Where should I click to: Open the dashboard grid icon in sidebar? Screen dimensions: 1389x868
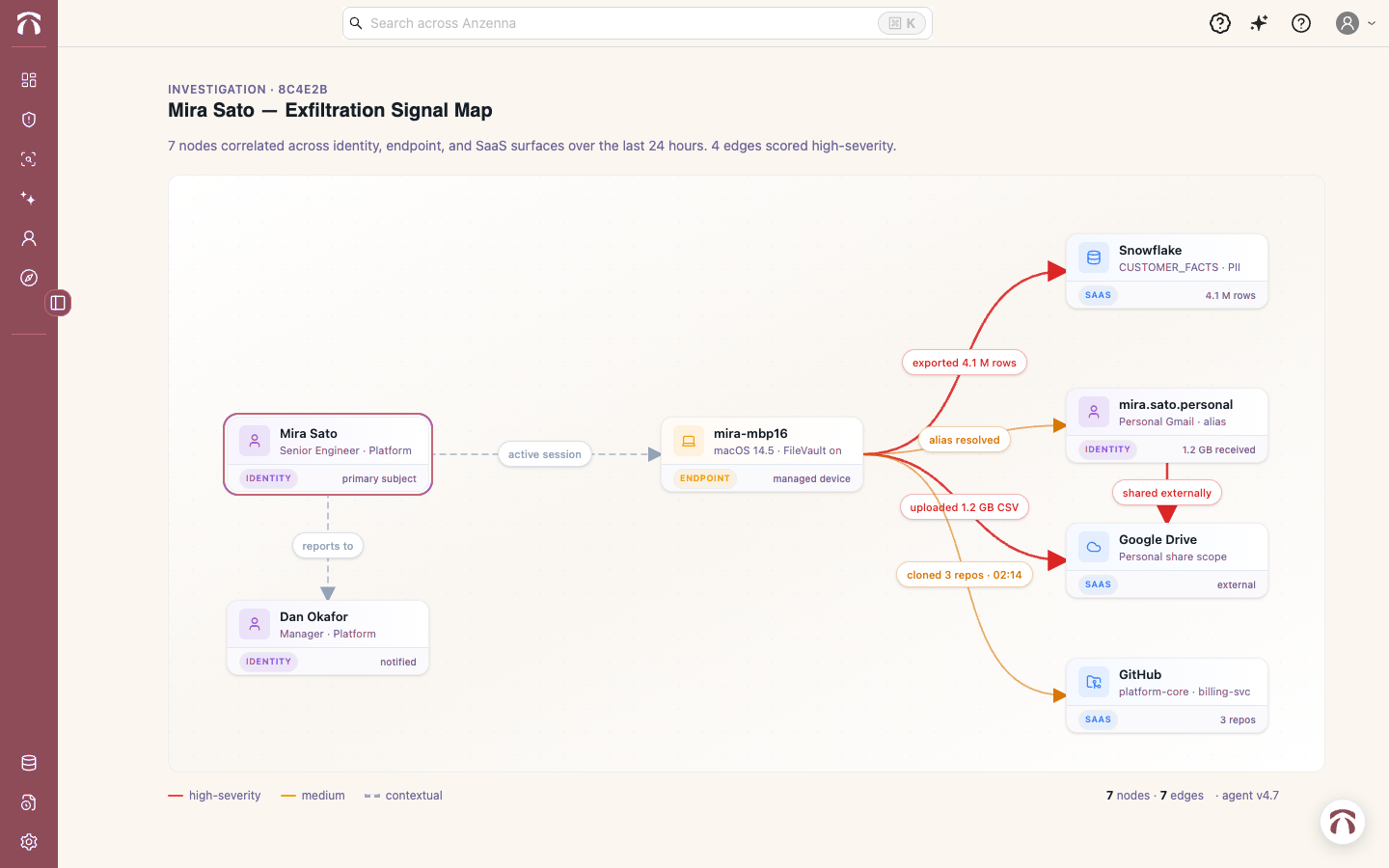coord(29,80)
